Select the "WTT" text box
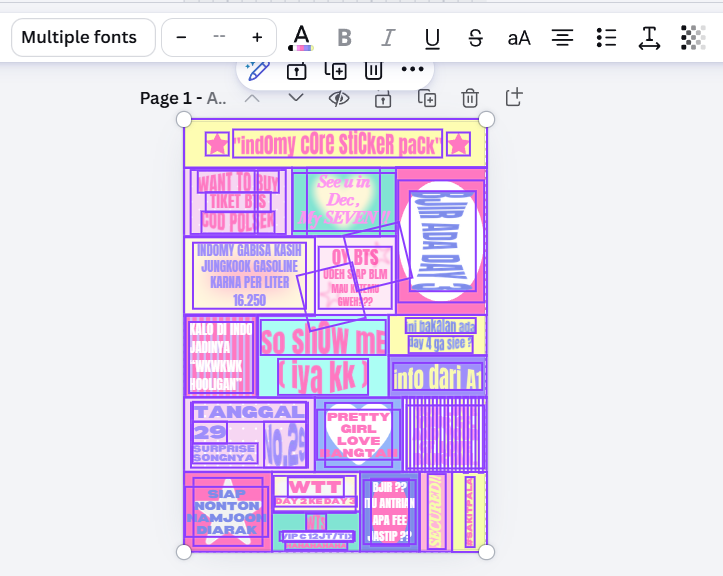The width and height of the screenshot is (723, 576). coord(316,487)
